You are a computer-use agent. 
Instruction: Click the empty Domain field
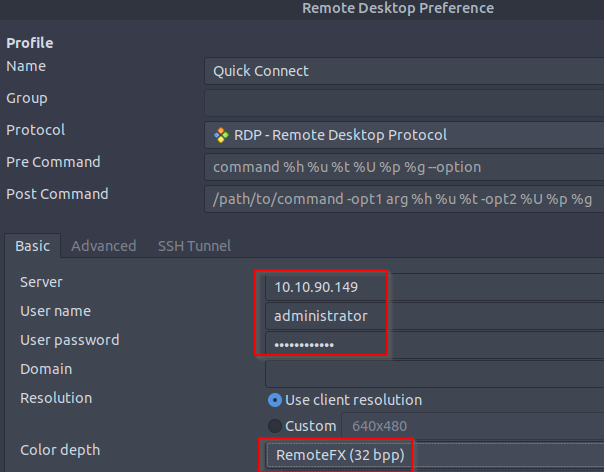tap(435, 374)
